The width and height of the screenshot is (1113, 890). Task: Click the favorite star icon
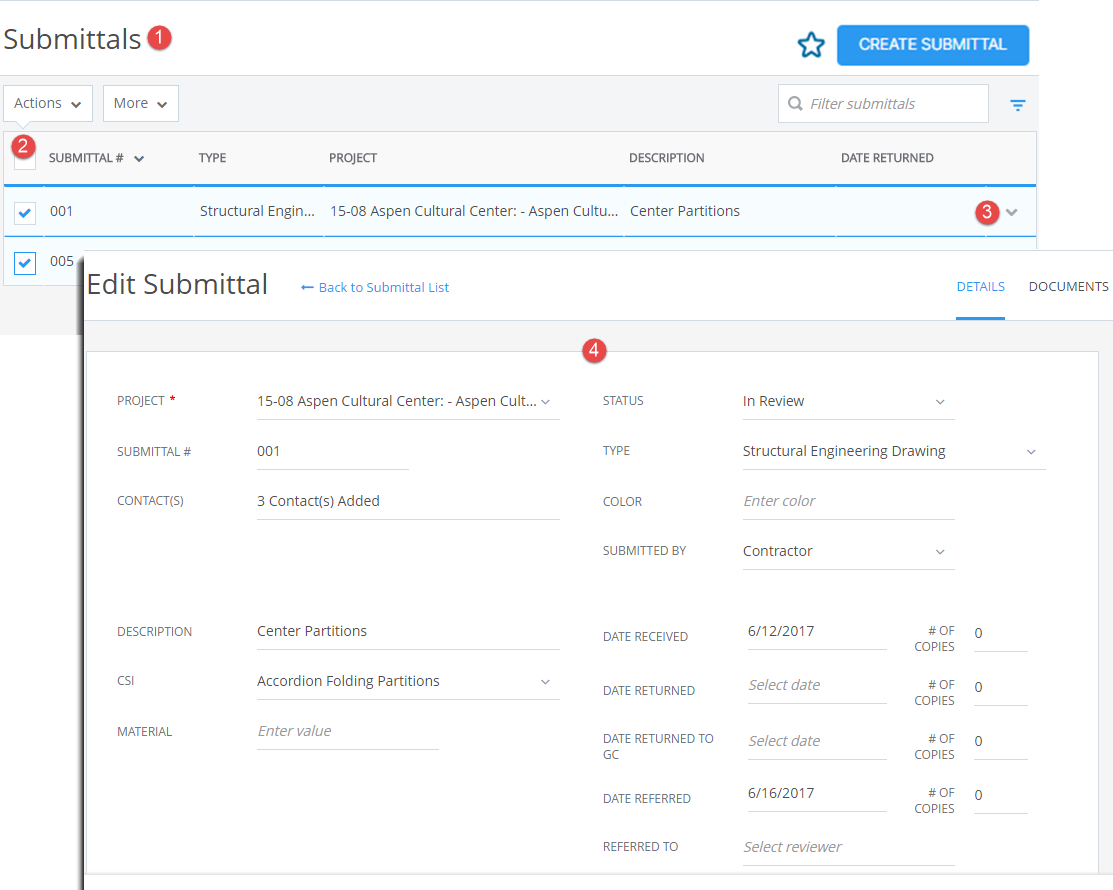[x=811, y=45]
